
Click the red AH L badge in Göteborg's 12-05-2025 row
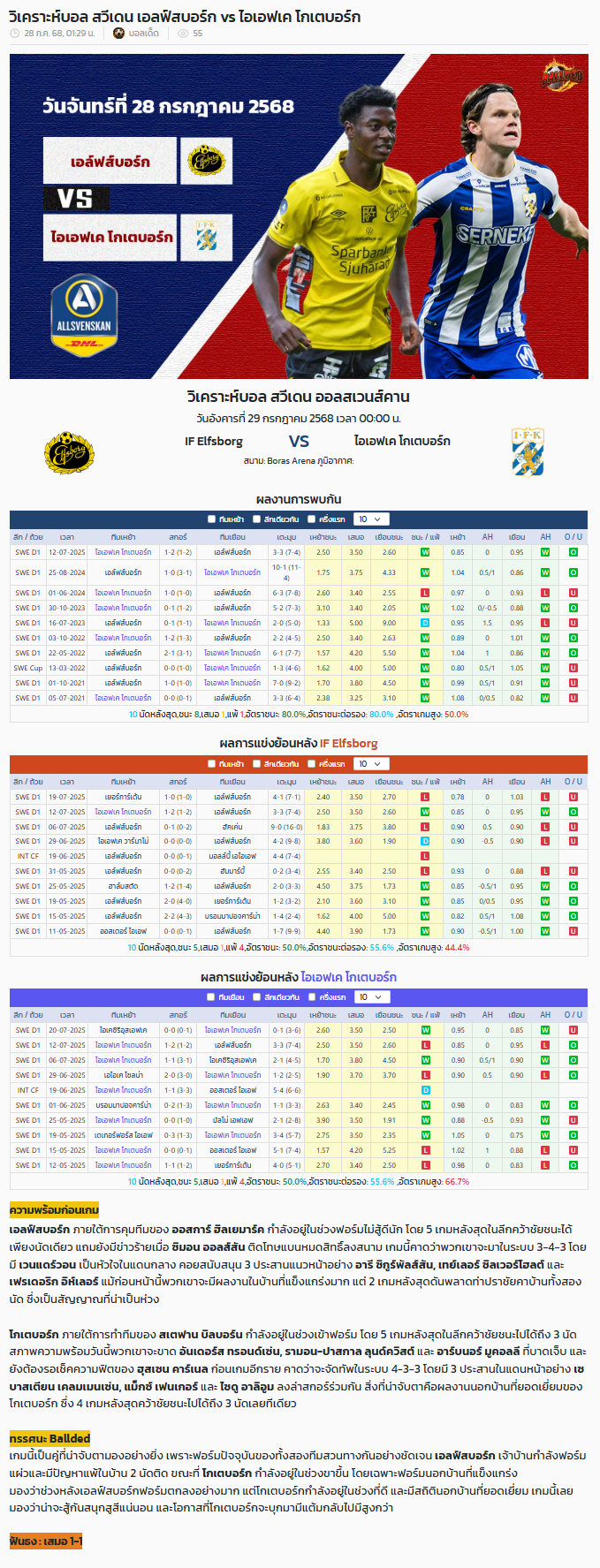click(545, 1165)
